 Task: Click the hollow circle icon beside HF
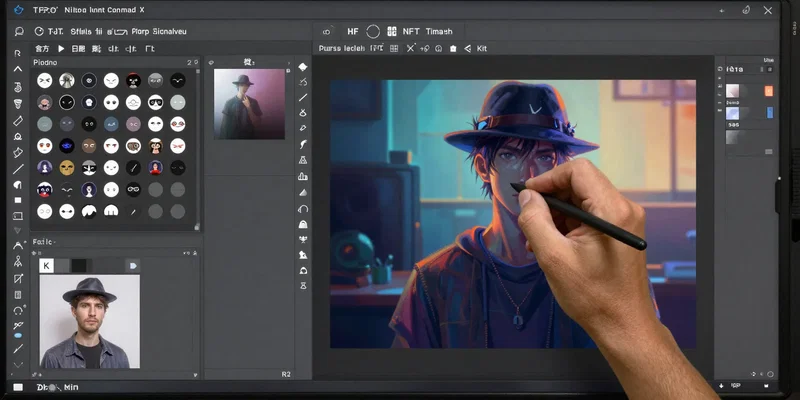(373, 32)
